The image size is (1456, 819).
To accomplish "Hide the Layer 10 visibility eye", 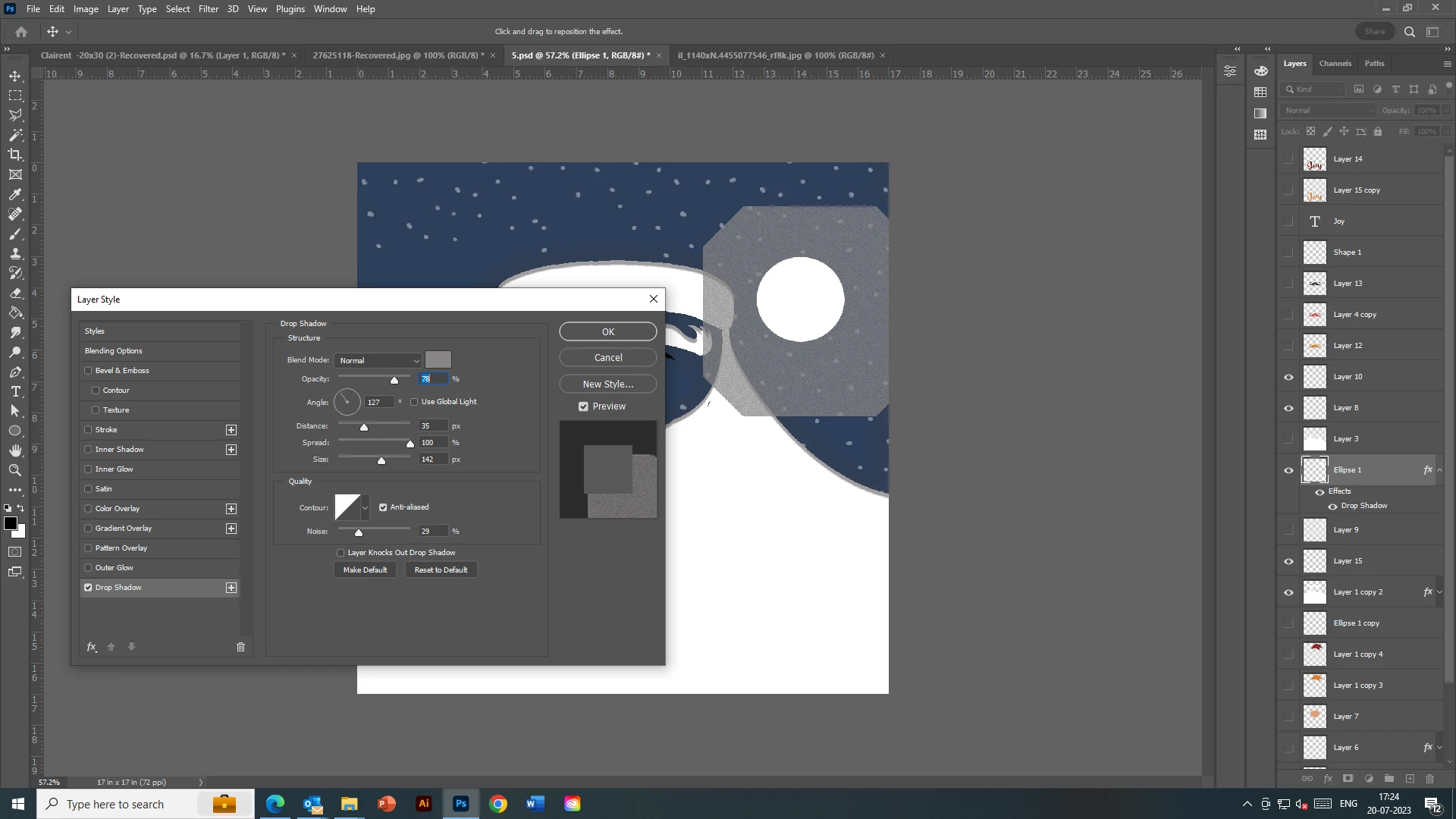I will pyautogui.click(x=1288, y=377).
